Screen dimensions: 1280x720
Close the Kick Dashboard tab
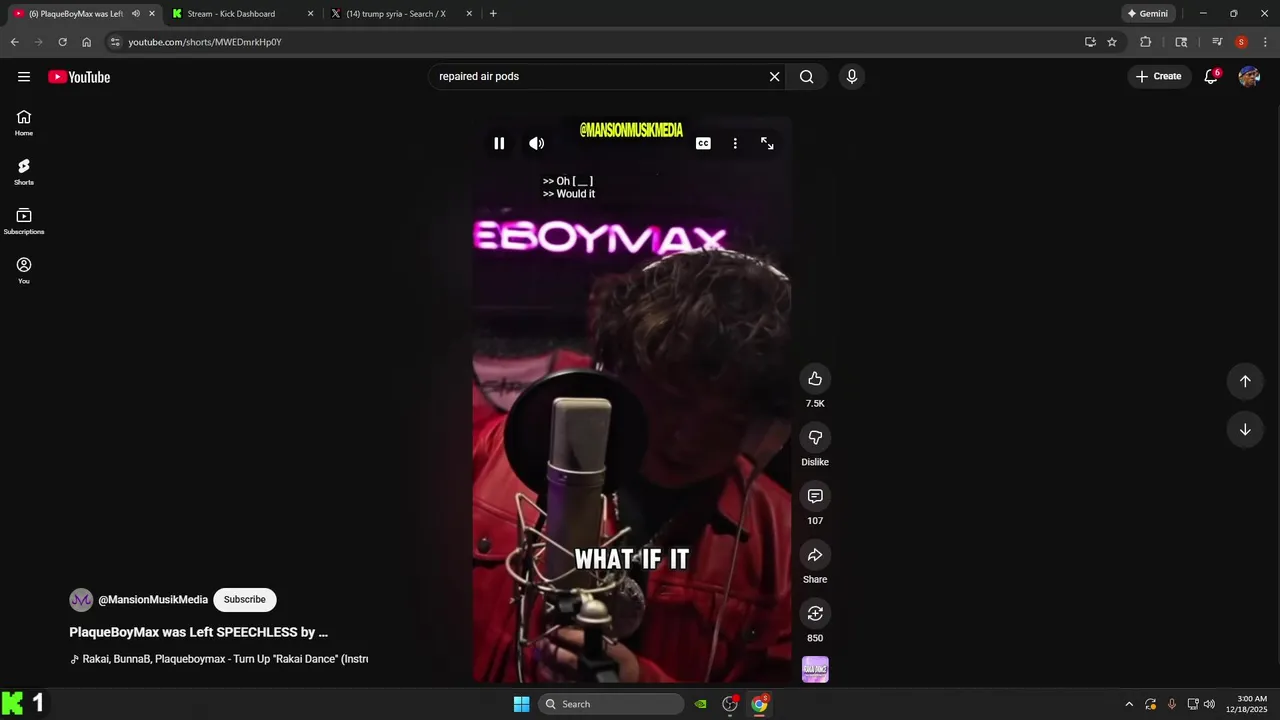point(310,14)
